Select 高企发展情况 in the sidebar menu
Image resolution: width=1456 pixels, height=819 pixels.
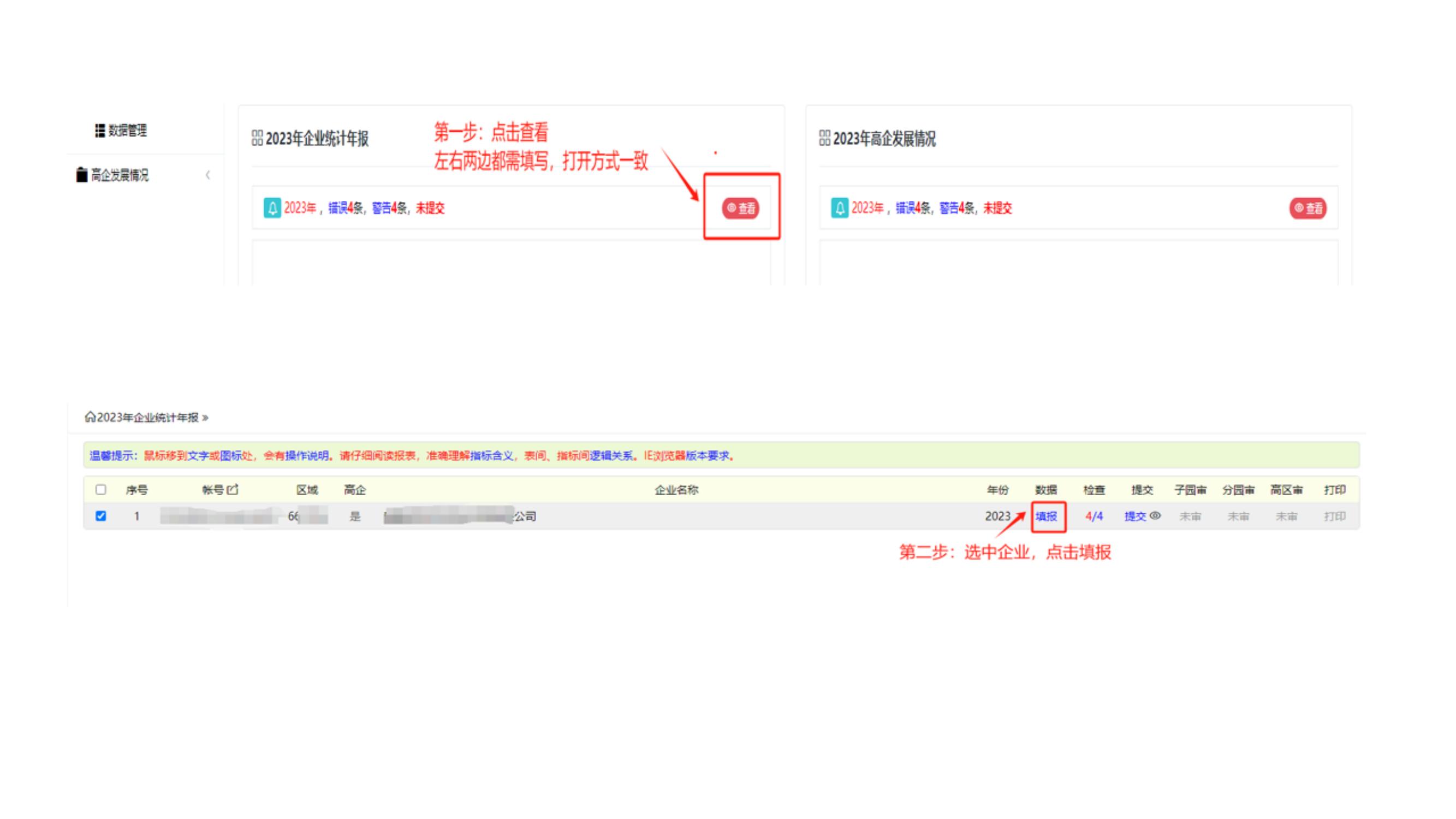pyautogui.click(x=120, y=175)
